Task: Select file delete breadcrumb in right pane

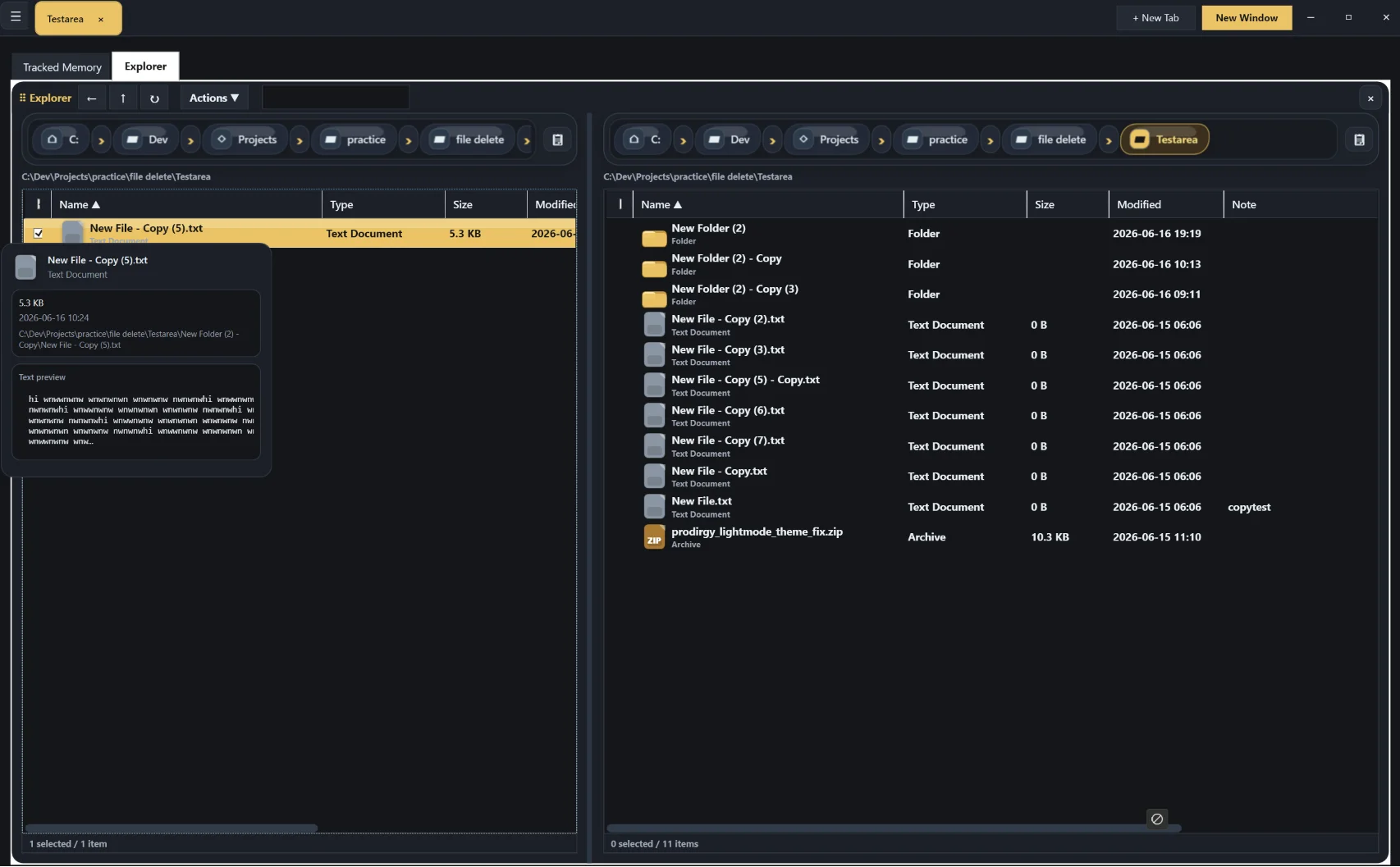Action: (x=1050, y=139)
